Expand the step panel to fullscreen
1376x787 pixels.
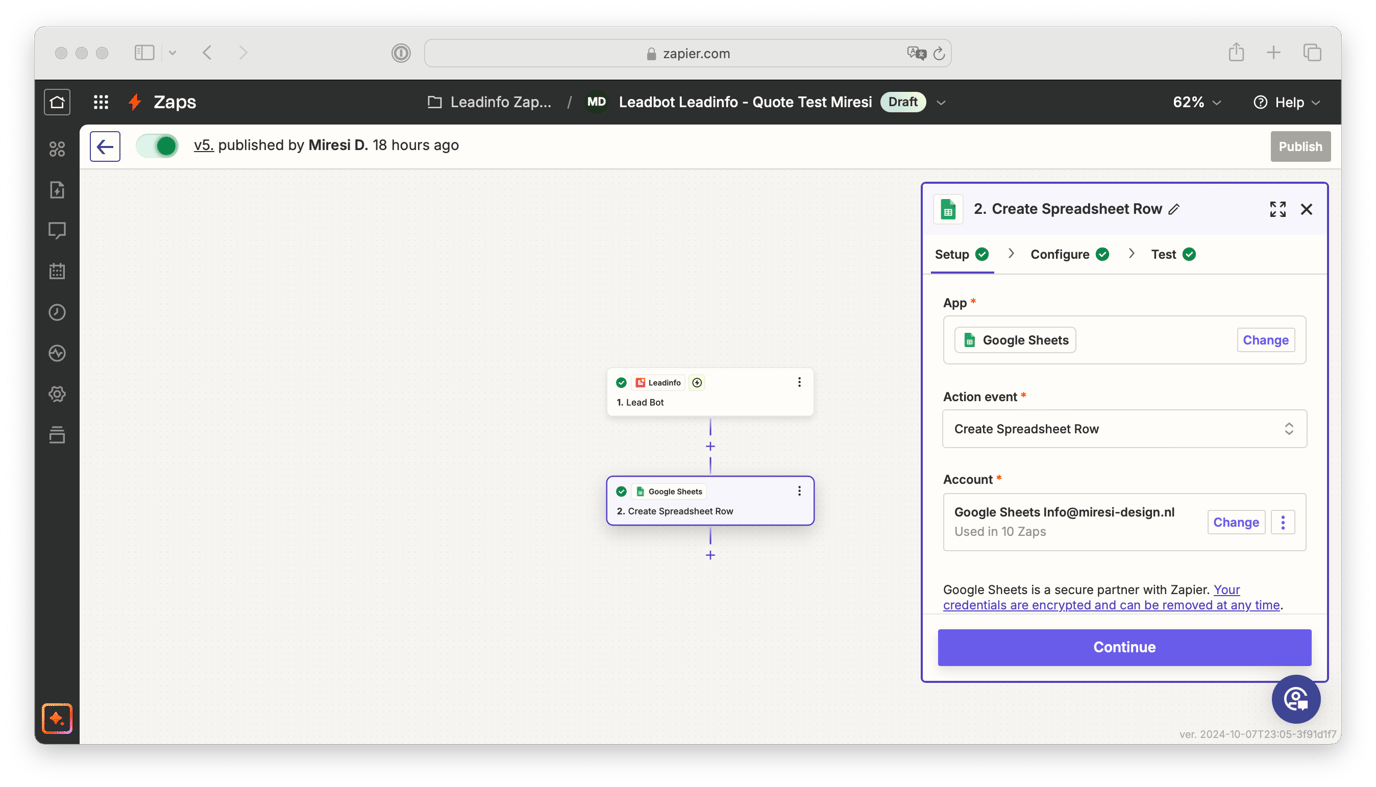click(x=1277, y=209)
